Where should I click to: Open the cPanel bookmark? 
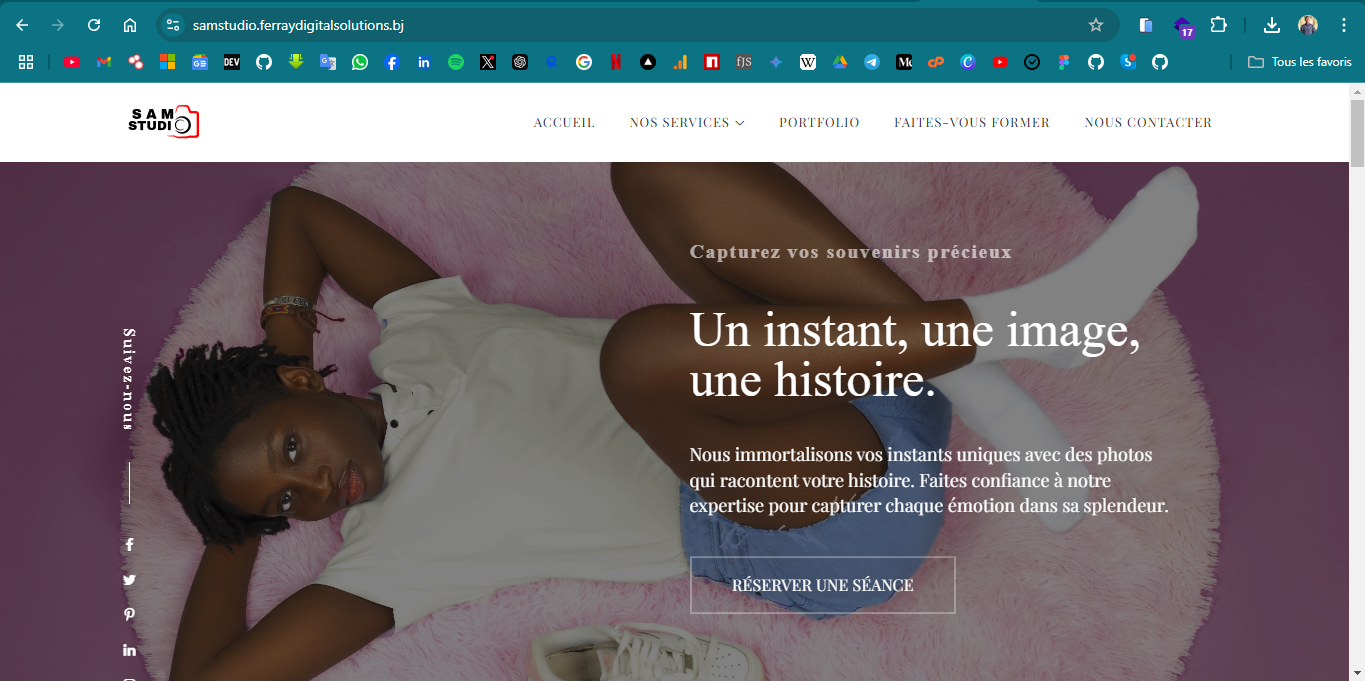click(936, 62)
